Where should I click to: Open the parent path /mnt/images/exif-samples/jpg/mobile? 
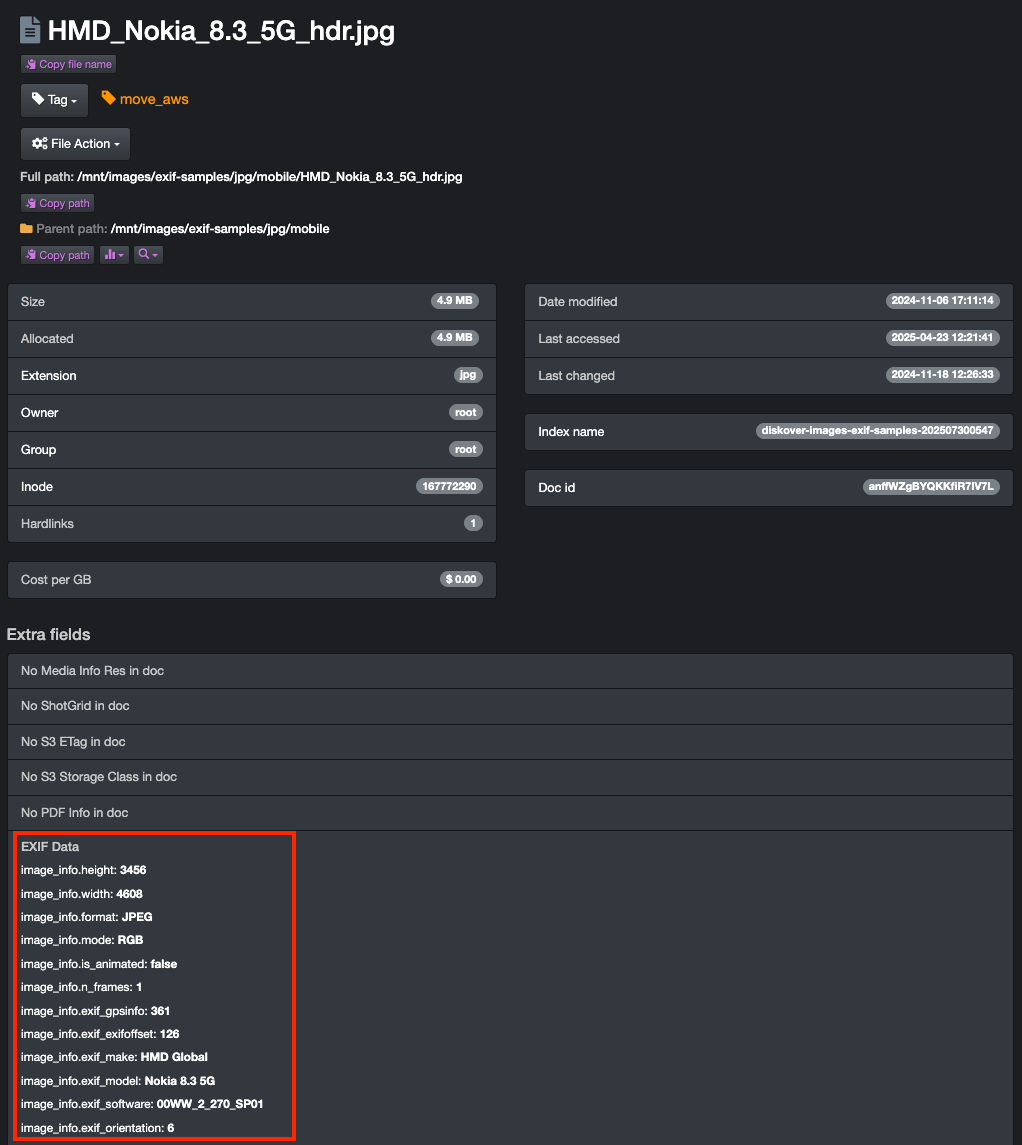(x=220, y=229)
